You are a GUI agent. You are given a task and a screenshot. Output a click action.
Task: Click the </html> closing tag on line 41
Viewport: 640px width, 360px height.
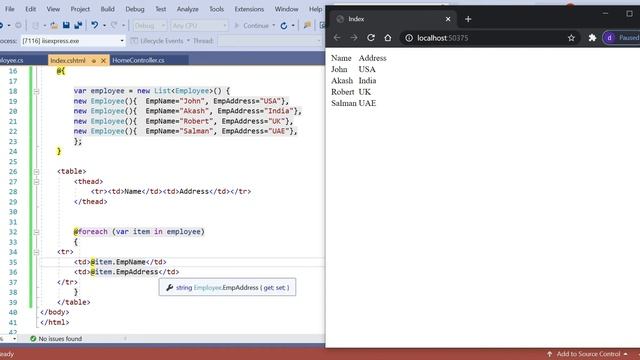coord(55,322)
